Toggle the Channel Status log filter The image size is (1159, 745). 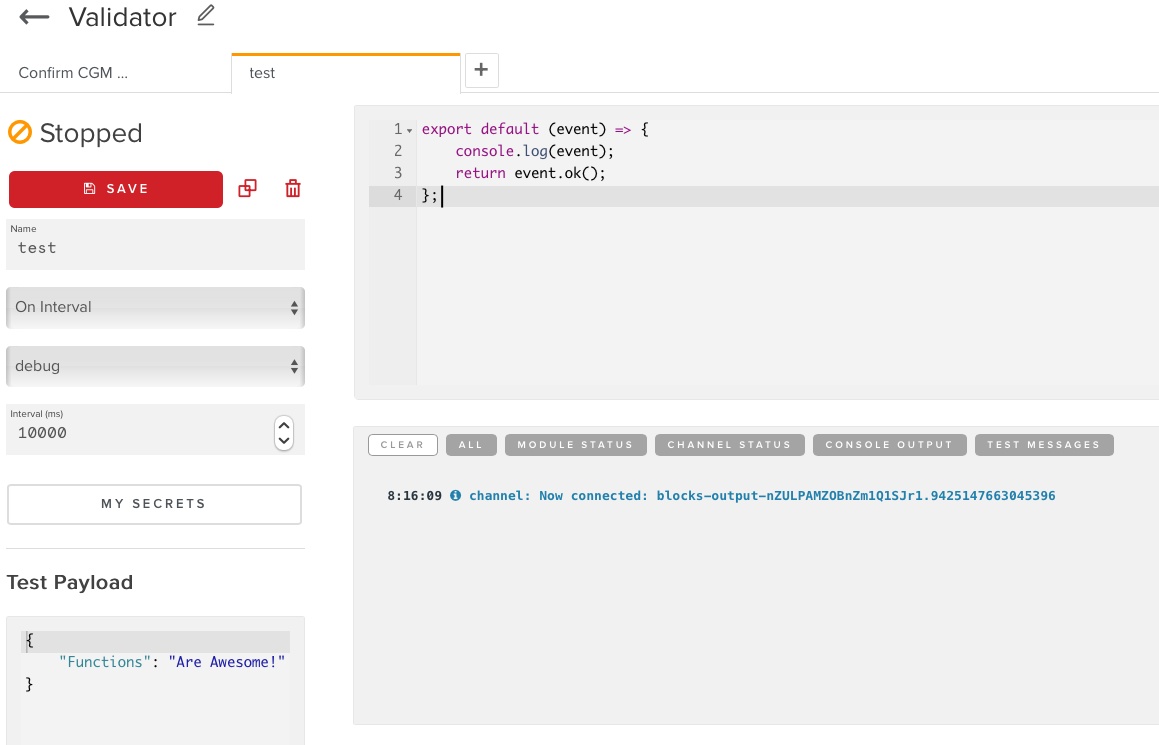729,445
